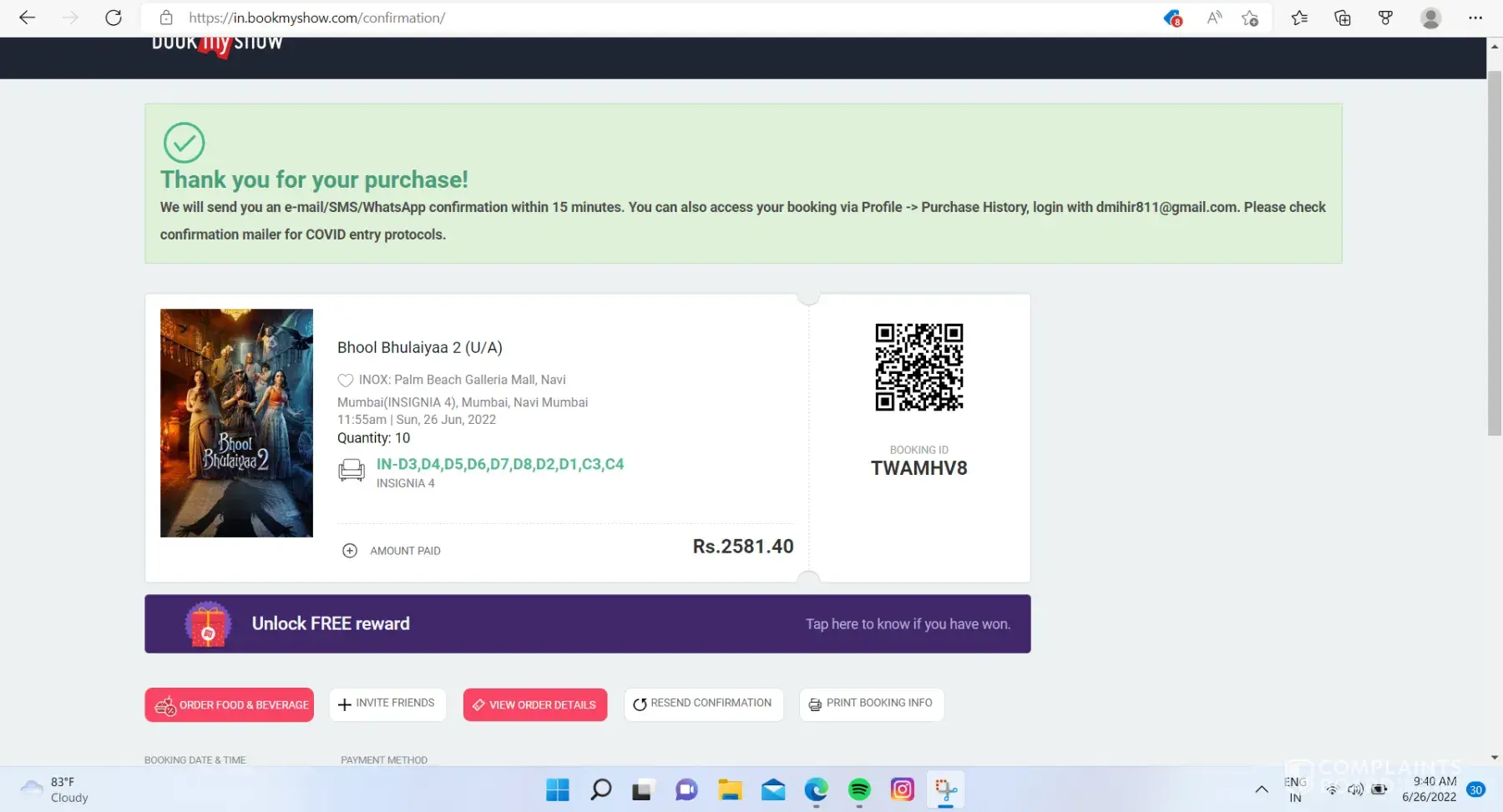Click the heart icon beside INOX venue

(x=345, y=381)
